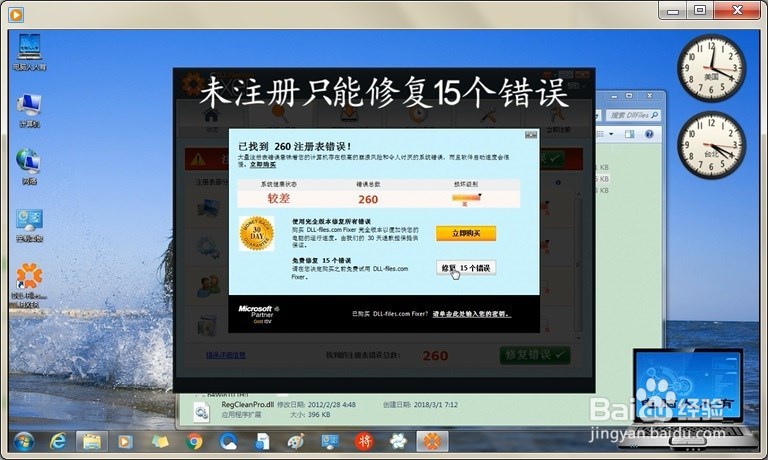Viewport: 768px width, 460px height.
Task: Select the dimmed software box category icon in list
Action: point(208,326)
